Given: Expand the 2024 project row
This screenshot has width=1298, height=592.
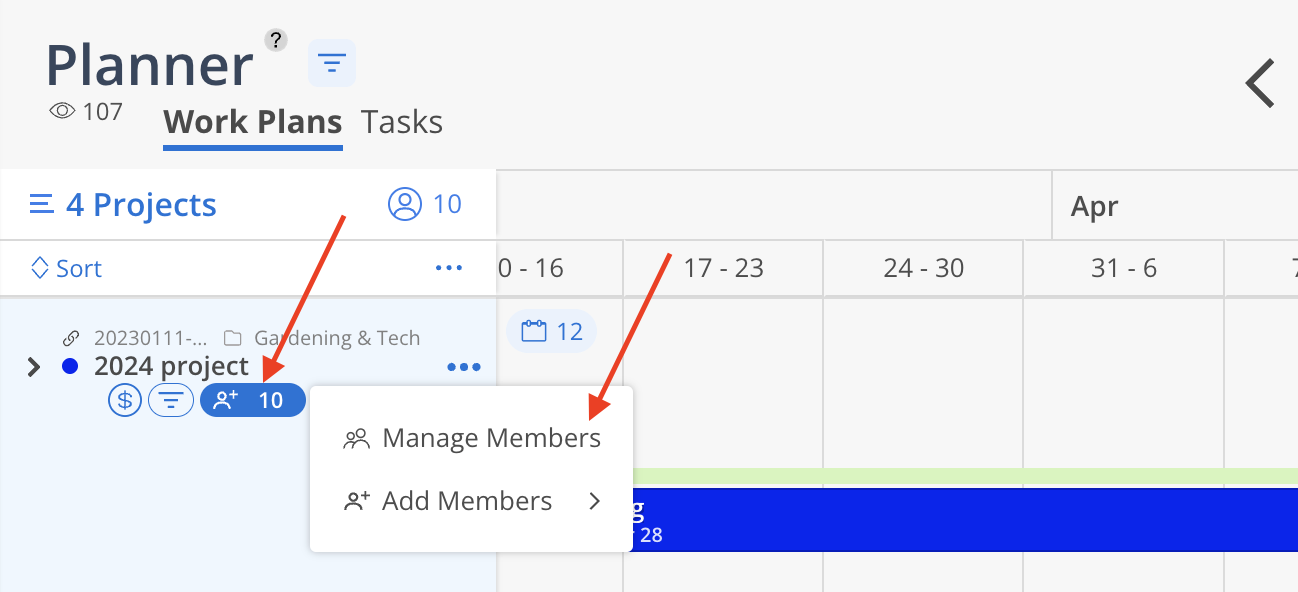Looking at the screenshot, I should point(34,367).
